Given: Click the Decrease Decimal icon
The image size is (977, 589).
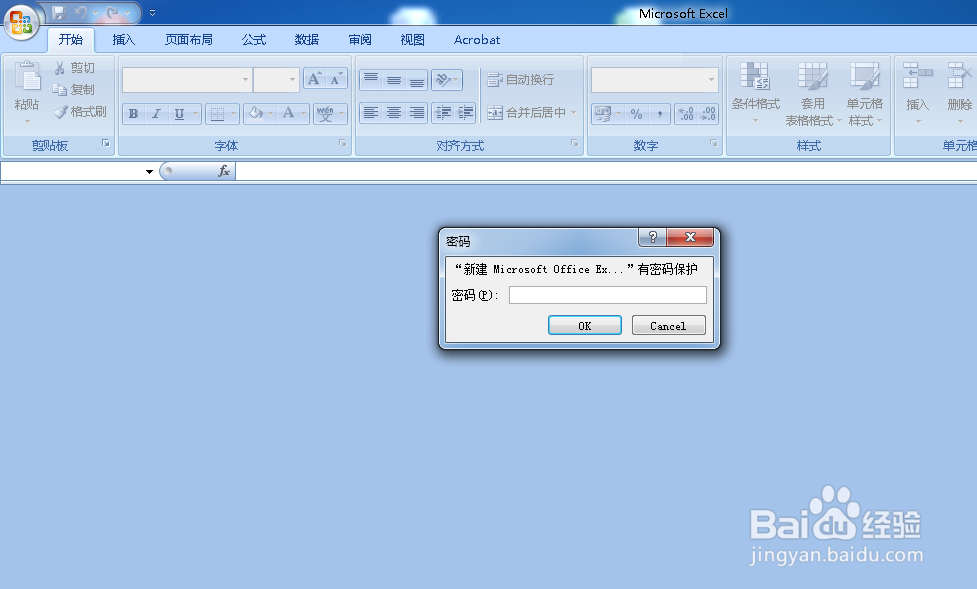Looking at the screenshot, I should coord(708,114).
